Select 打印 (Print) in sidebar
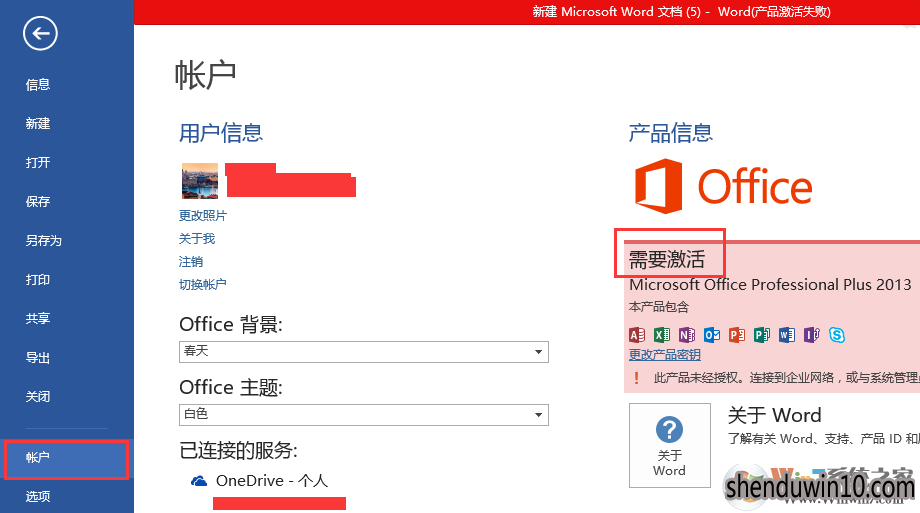This screenshot has height=513, width=920. point(38,279)
